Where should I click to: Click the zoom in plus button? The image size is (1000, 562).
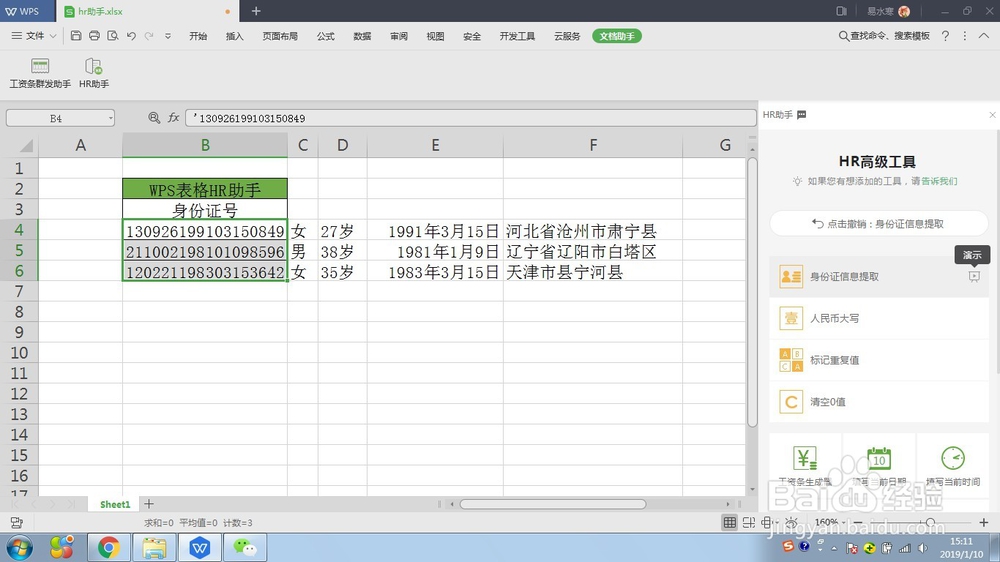point(984,522)
